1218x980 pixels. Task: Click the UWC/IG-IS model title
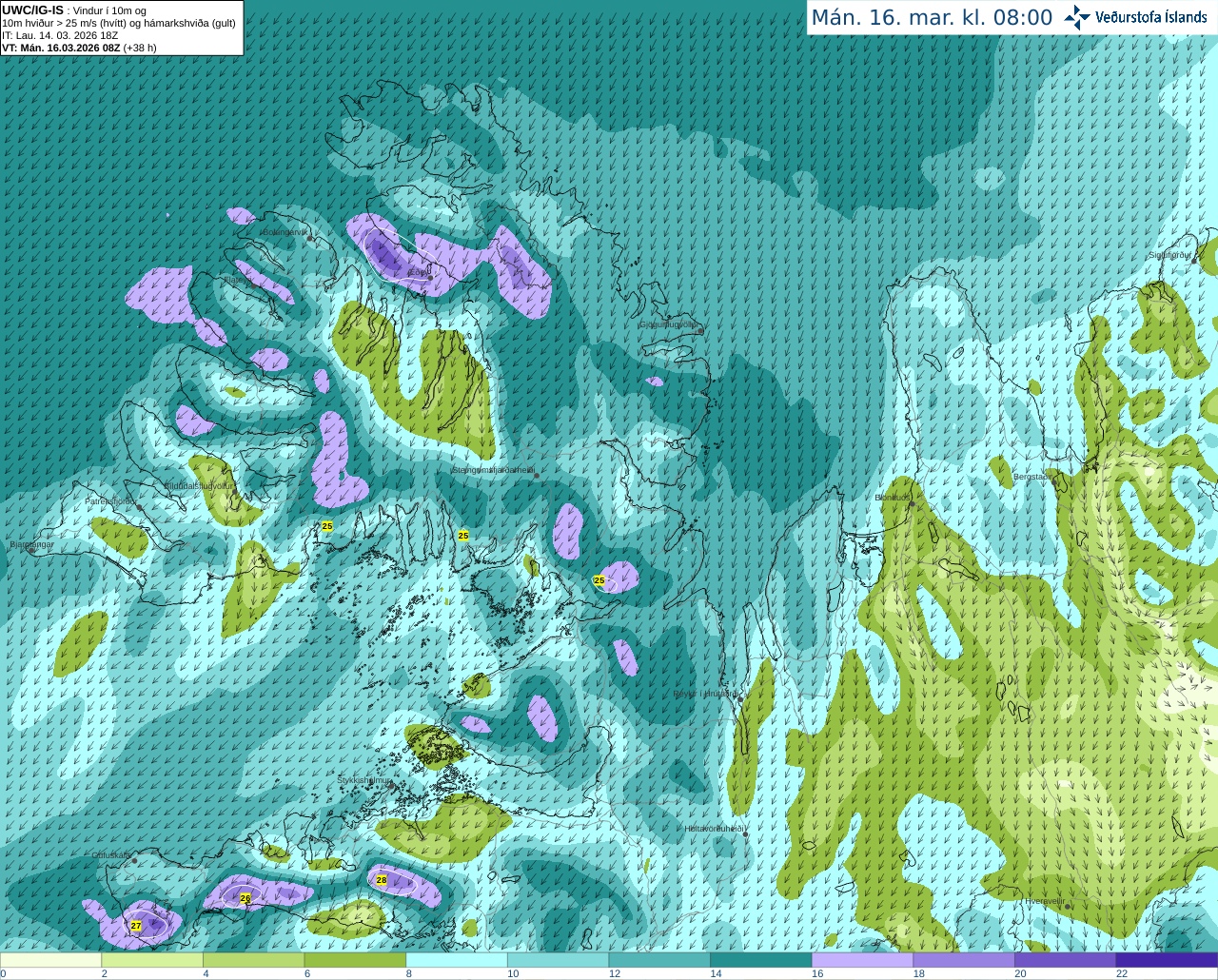32,10
